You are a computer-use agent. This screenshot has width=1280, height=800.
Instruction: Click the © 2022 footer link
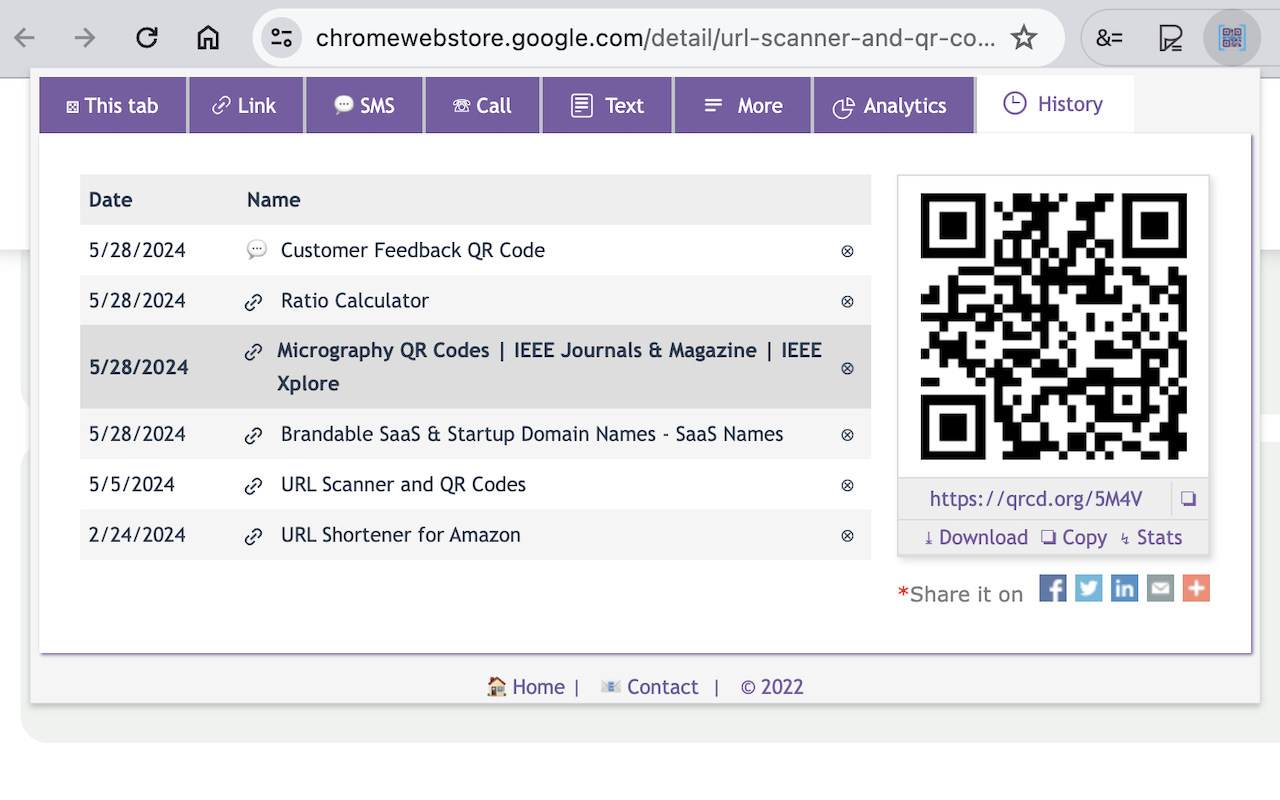click(x=772, y=687)
